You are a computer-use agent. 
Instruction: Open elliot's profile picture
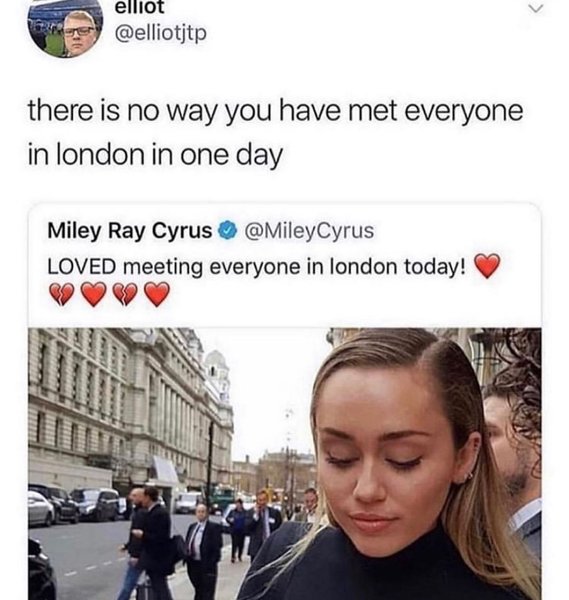click(x=65, y=28)
